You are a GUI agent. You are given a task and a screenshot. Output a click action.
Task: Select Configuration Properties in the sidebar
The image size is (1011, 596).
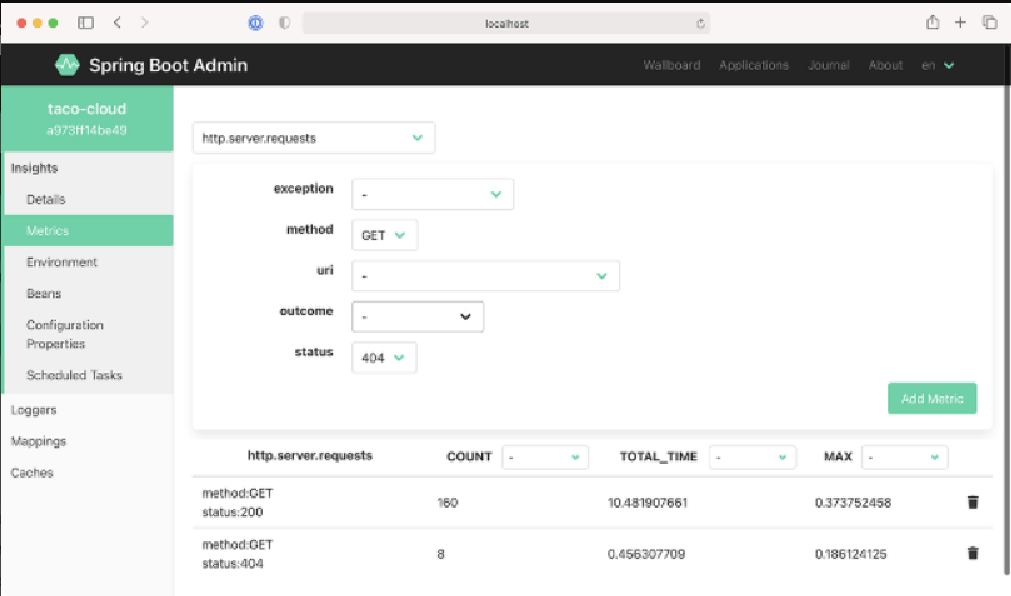pos(89,334)
